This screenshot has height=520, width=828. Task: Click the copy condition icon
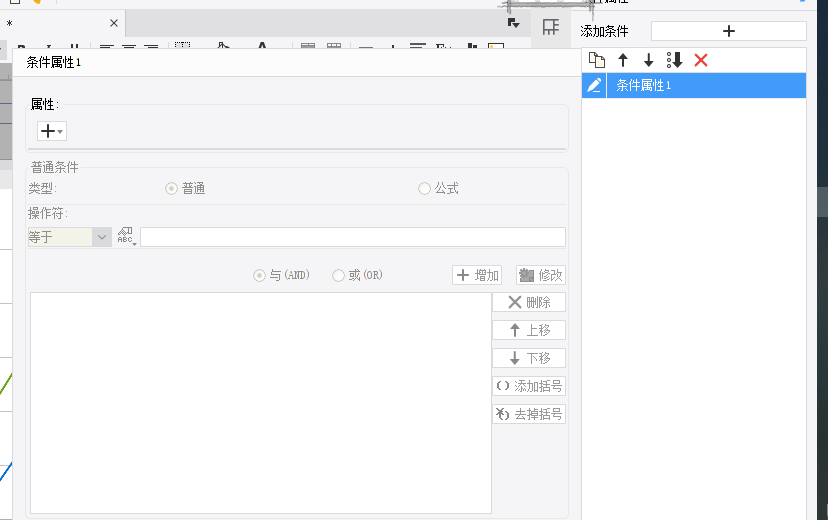[596, 61]
